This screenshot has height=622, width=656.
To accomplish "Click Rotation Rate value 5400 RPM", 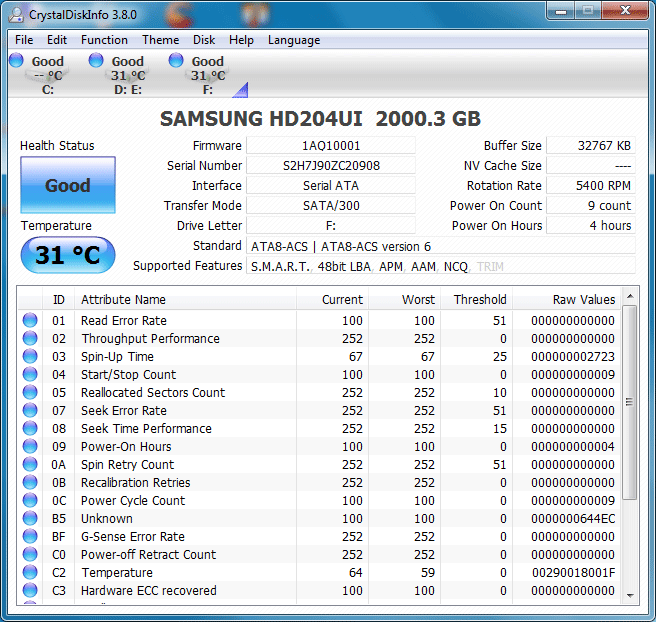I will pos(591,186).
